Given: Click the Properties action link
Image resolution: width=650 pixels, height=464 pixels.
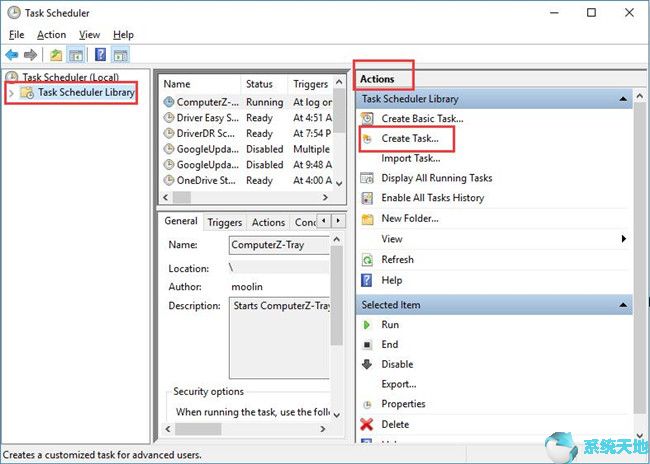Looking at the screenshot, I should 403,404.
